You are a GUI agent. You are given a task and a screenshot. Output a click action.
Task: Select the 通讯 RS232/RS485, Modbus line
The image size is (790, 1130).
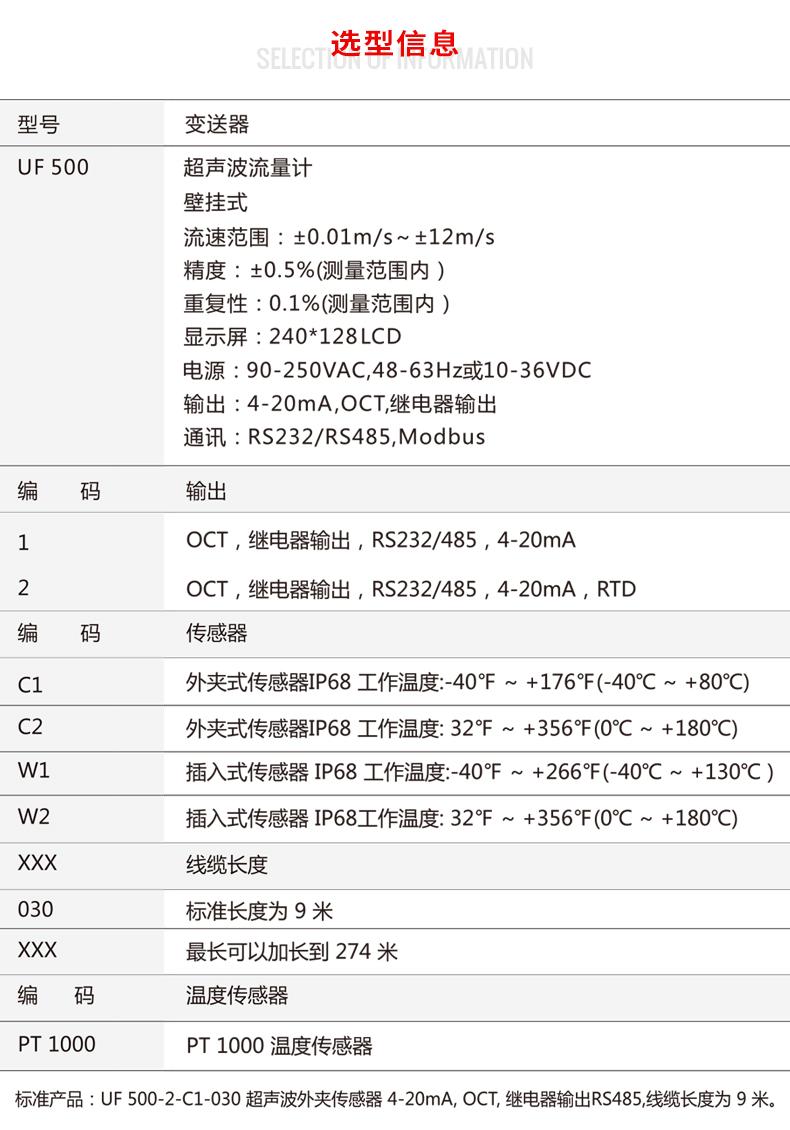(335, 437)
